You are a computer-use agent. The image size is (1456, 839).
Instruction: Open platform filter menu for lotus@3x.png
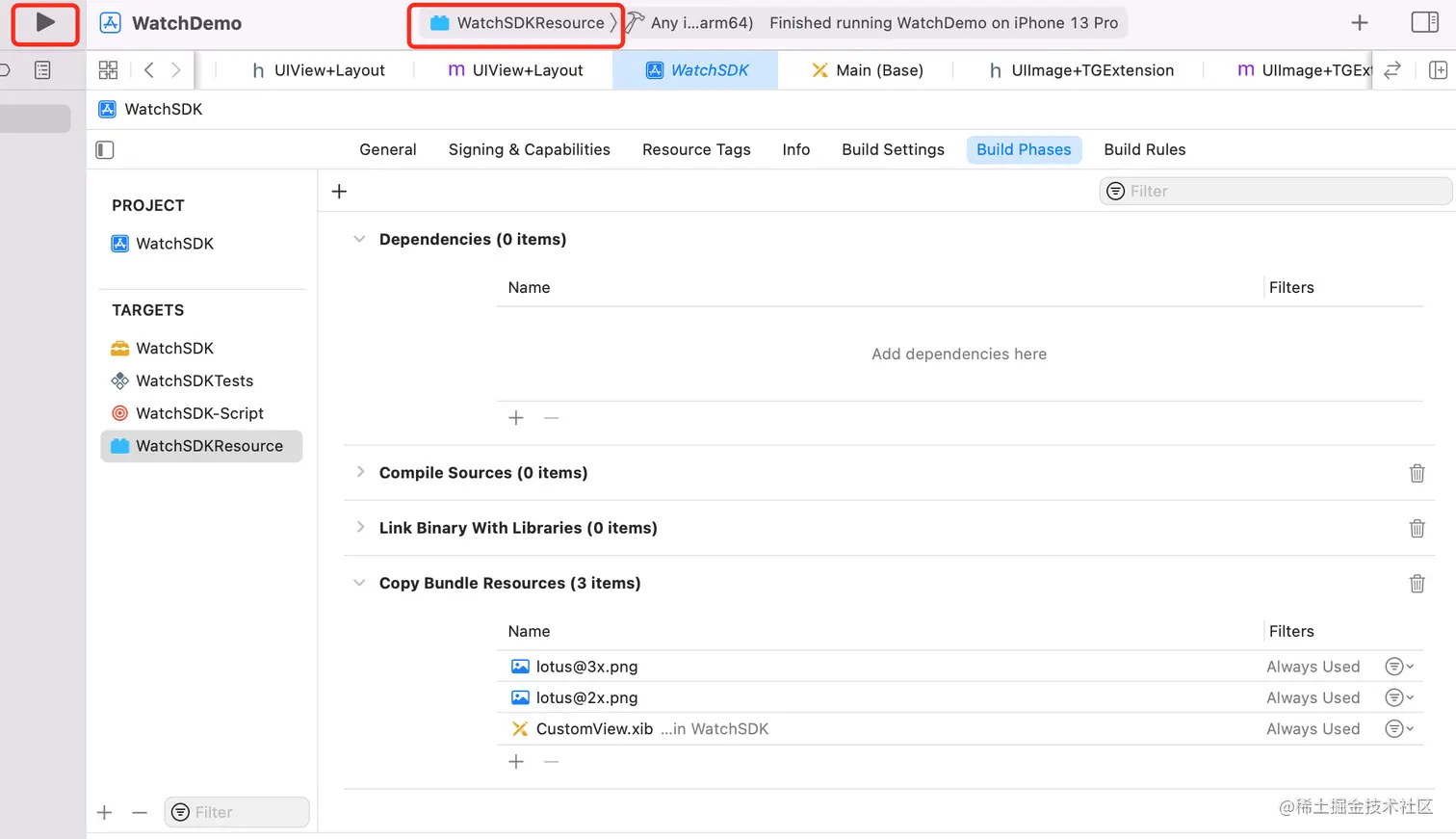(1399, 667)
